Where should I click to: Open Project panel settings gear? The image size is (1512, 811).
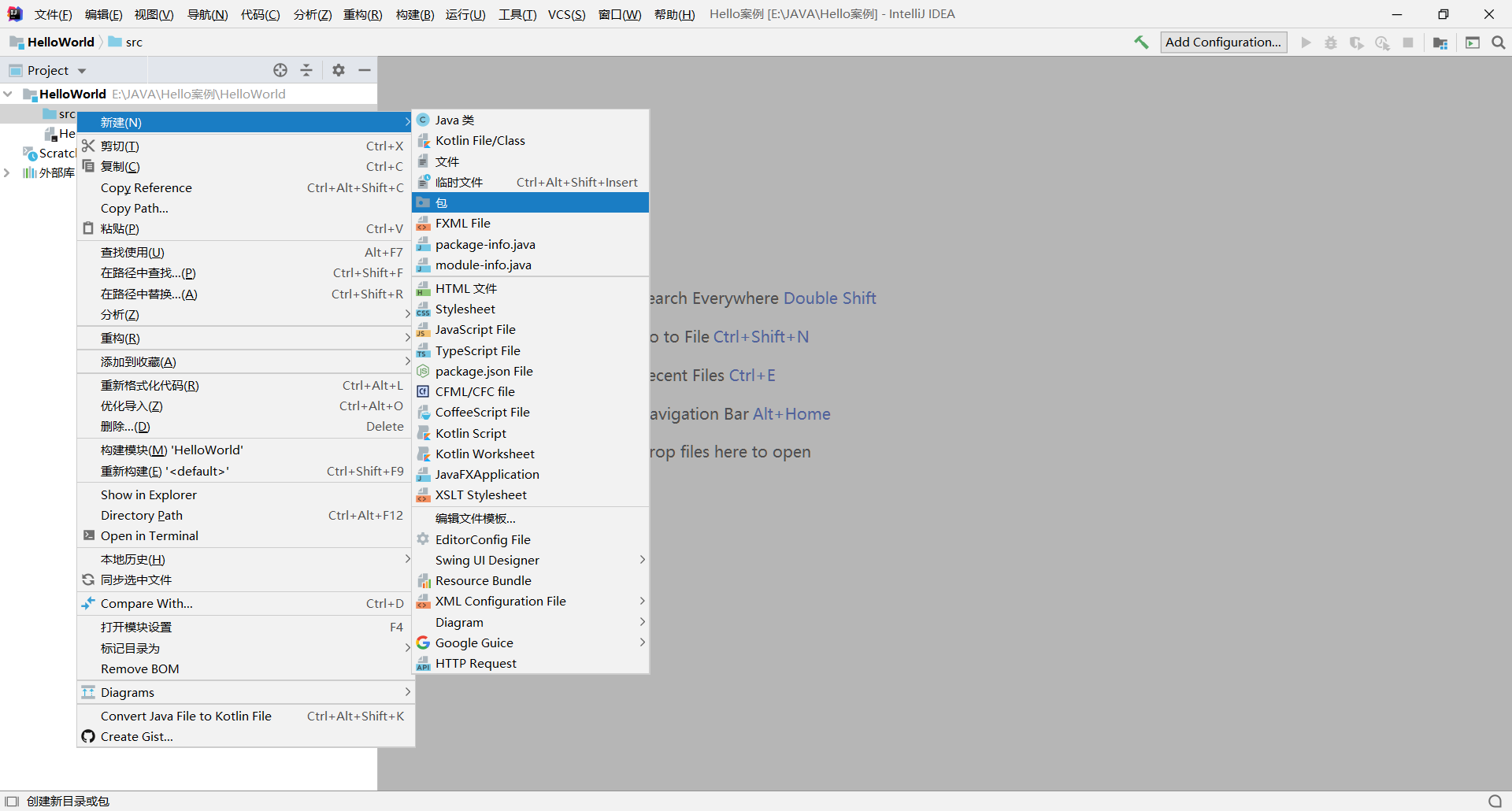click(339, 70)
